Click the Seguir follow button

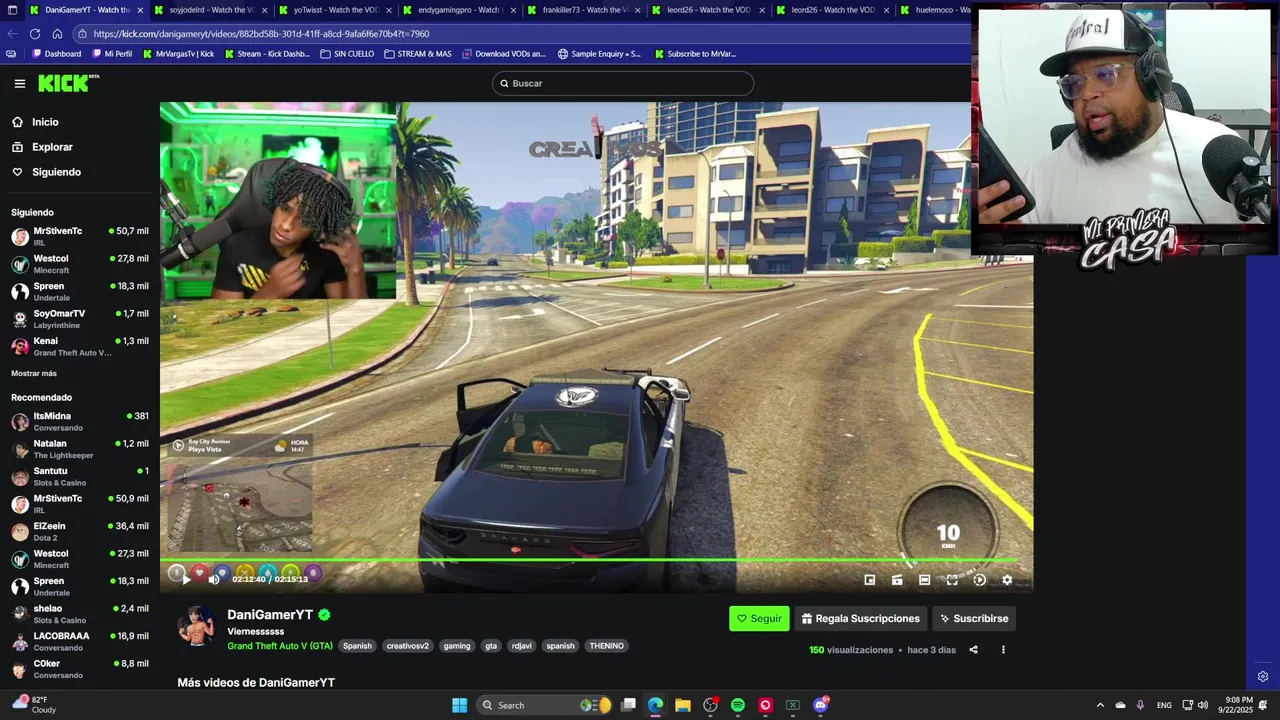[759, 618]
